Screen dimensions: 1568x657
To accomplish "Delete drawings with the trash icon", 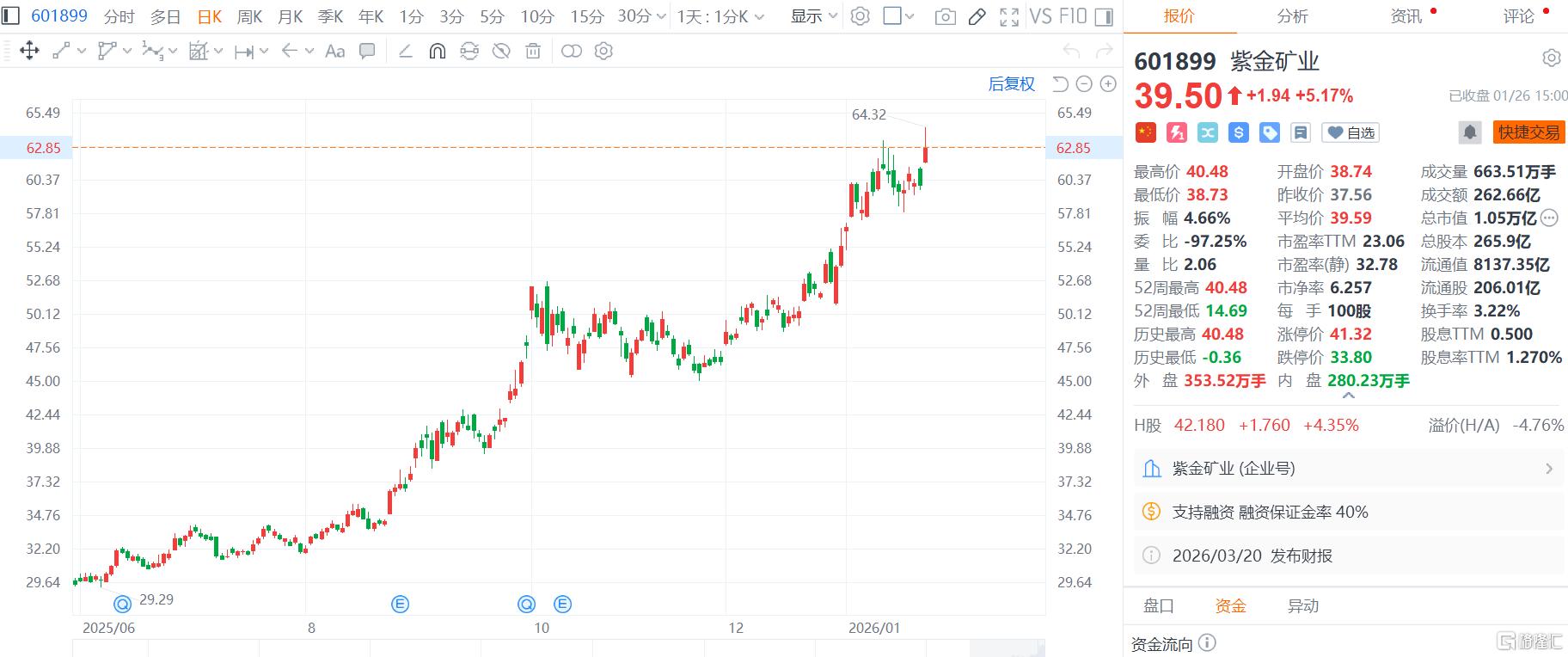I will coord(533,52).
